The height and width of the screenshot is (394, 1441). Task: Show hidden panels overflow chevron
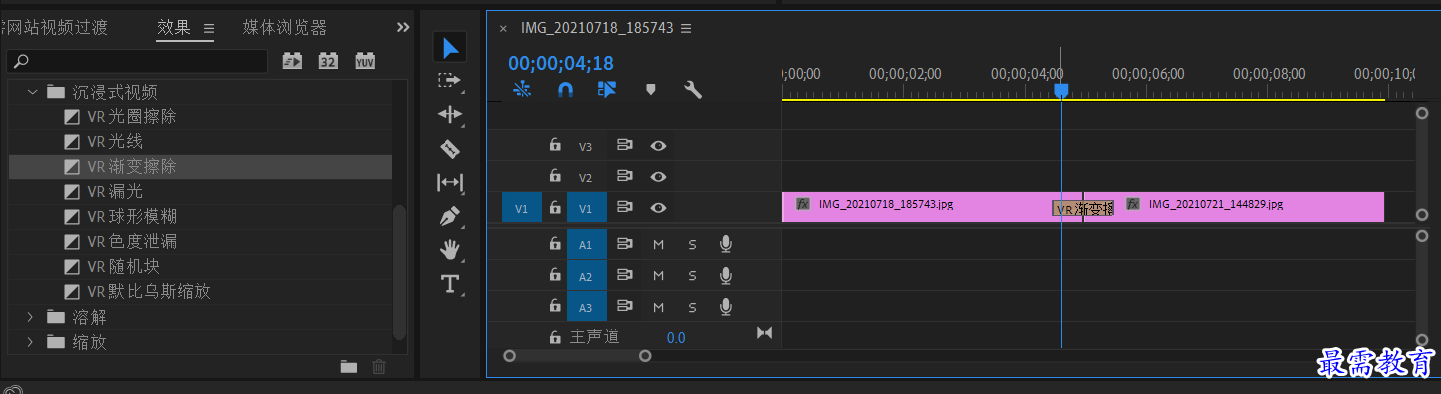pos(403,27)
